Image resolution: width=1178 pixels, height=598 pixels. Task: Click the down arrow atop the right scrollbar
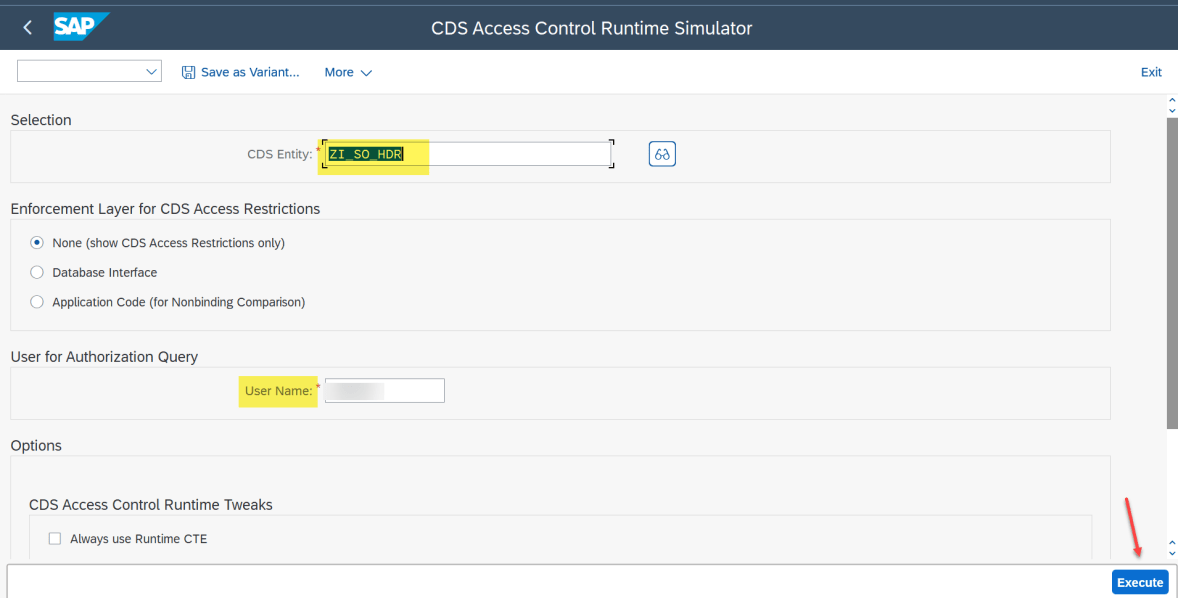coord(1171,112)
